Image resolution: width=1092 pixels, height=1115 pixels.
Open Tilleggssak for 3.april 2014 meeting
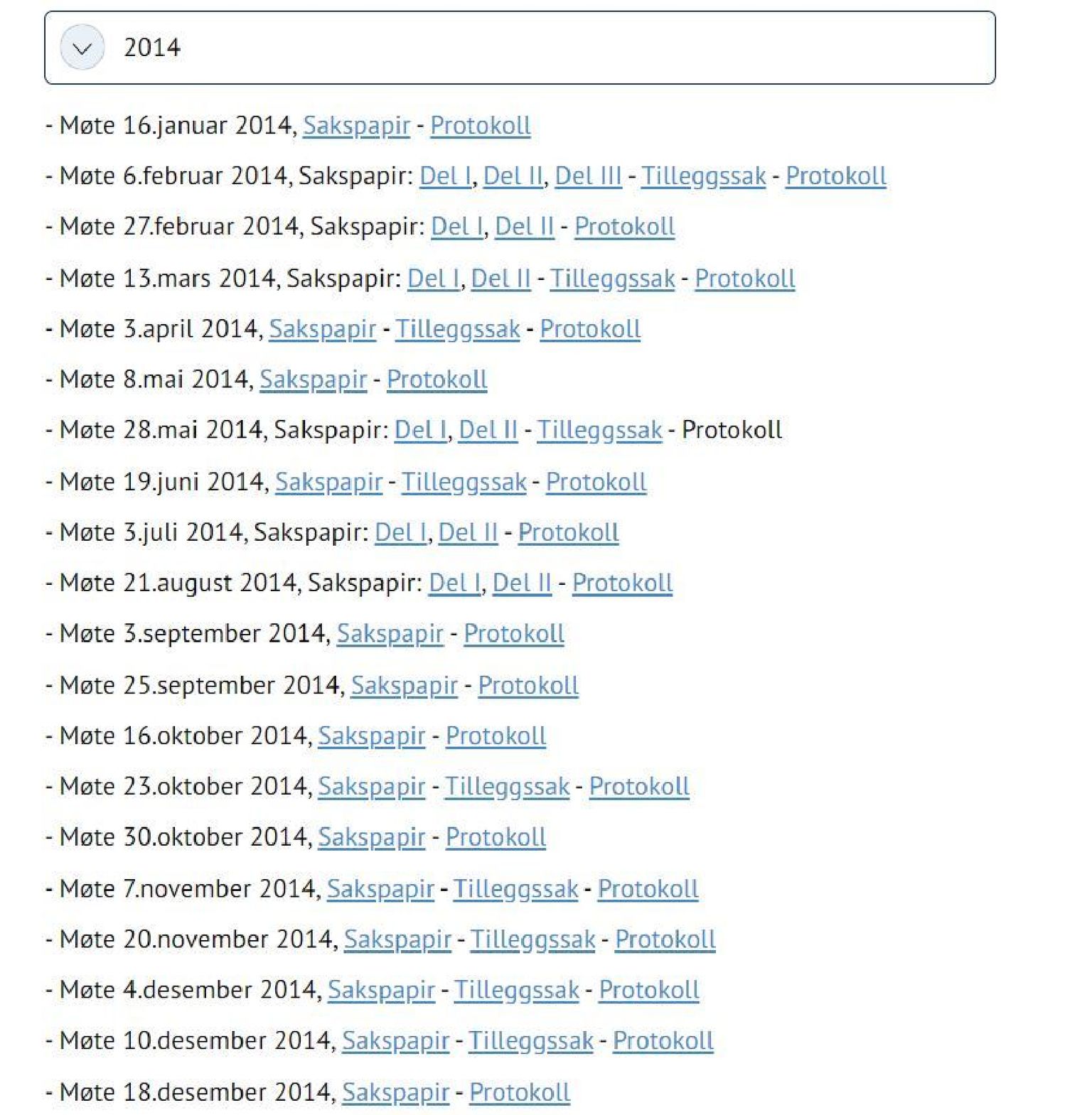458,329
